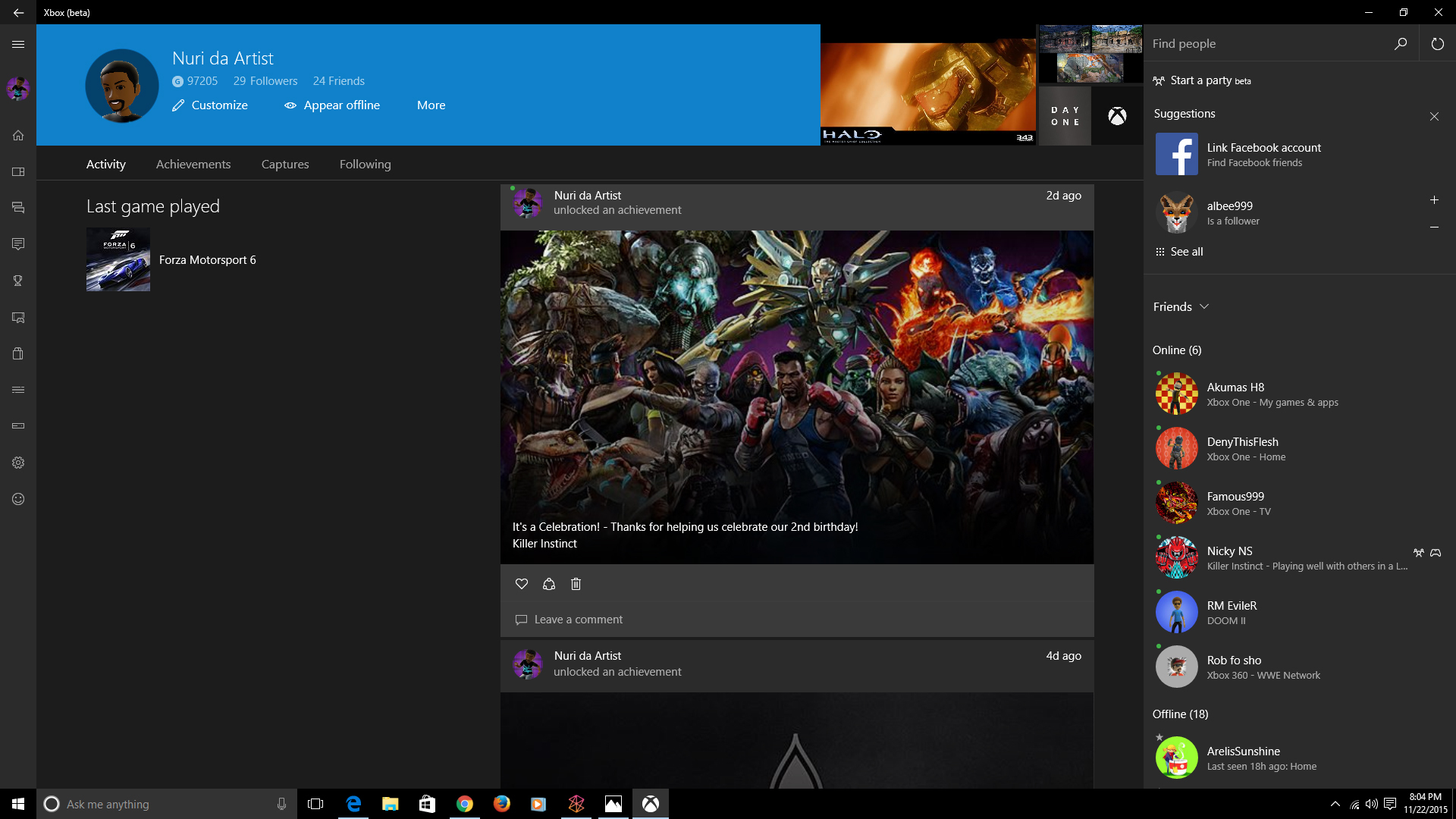
Task: Click the Find people search icon
Action: pos(1401,44)
